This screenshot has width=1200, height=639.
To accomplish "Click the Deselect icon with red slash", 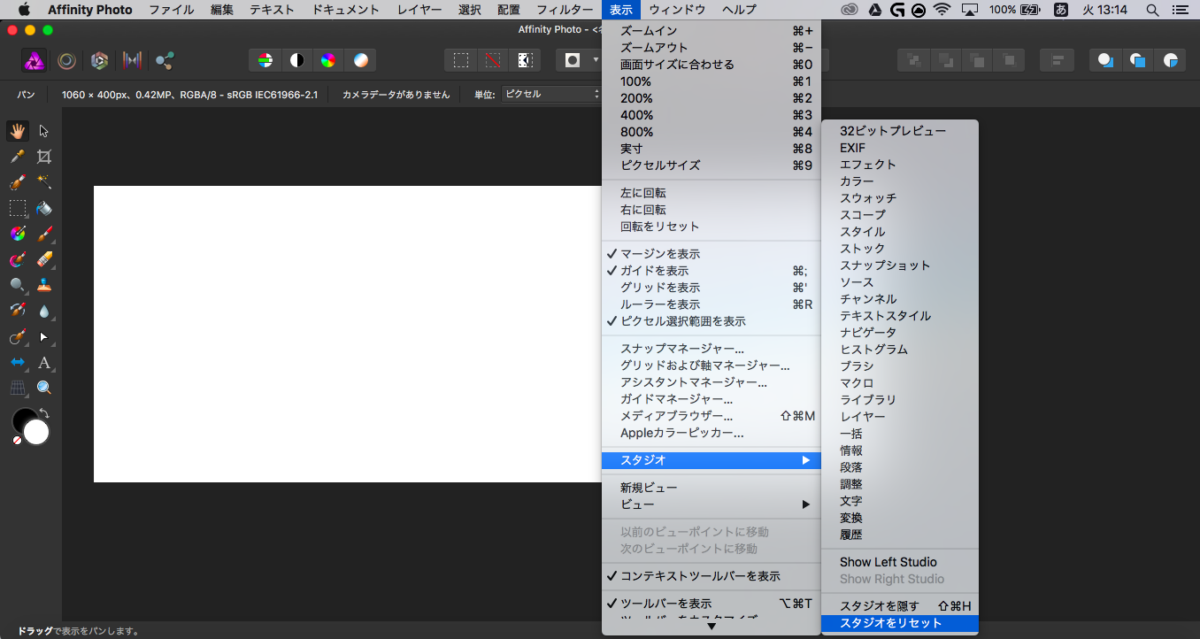I will tap(492, 60).
